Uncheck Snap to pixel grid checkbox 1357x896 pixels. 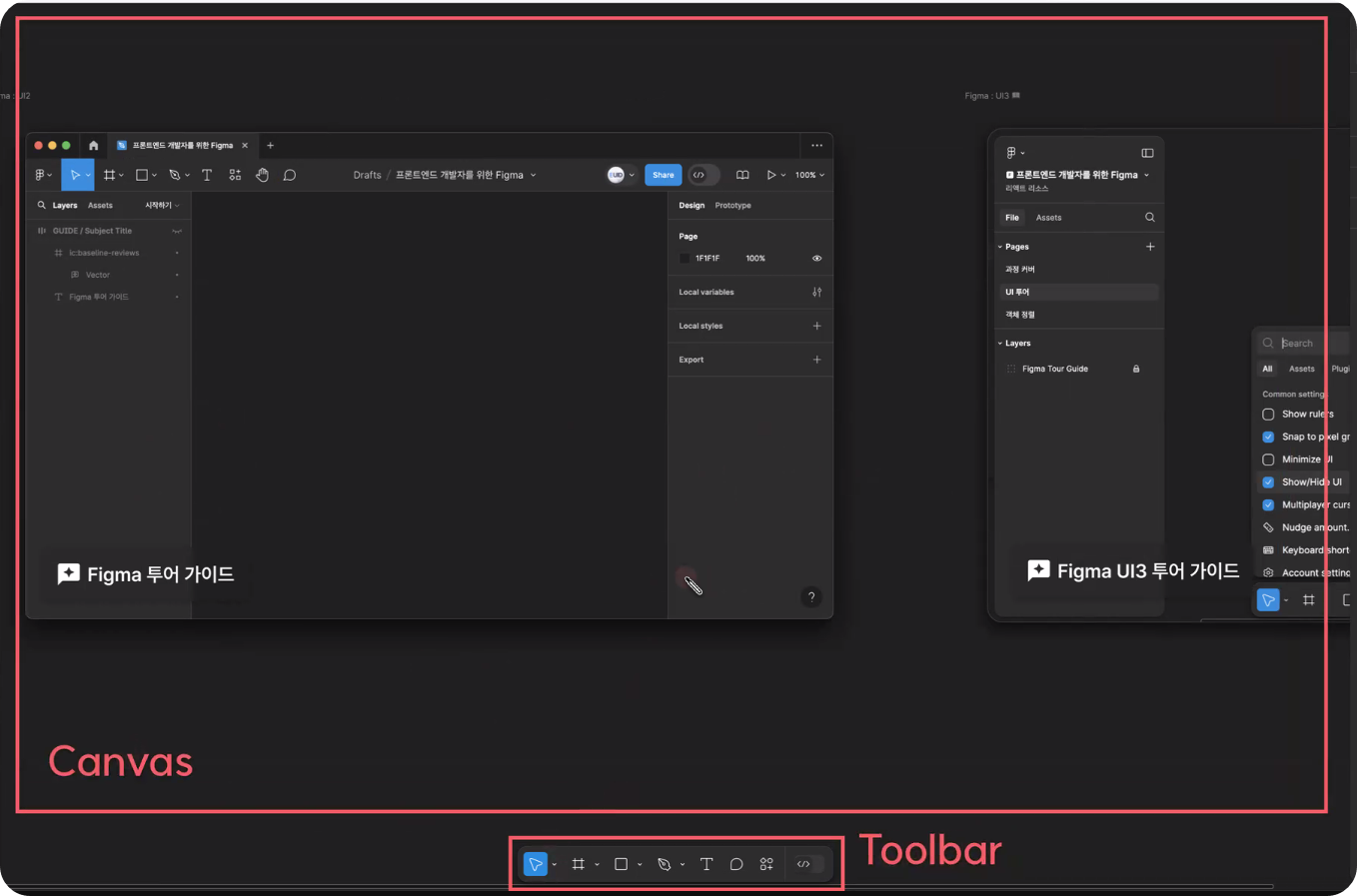(1268, 437)
